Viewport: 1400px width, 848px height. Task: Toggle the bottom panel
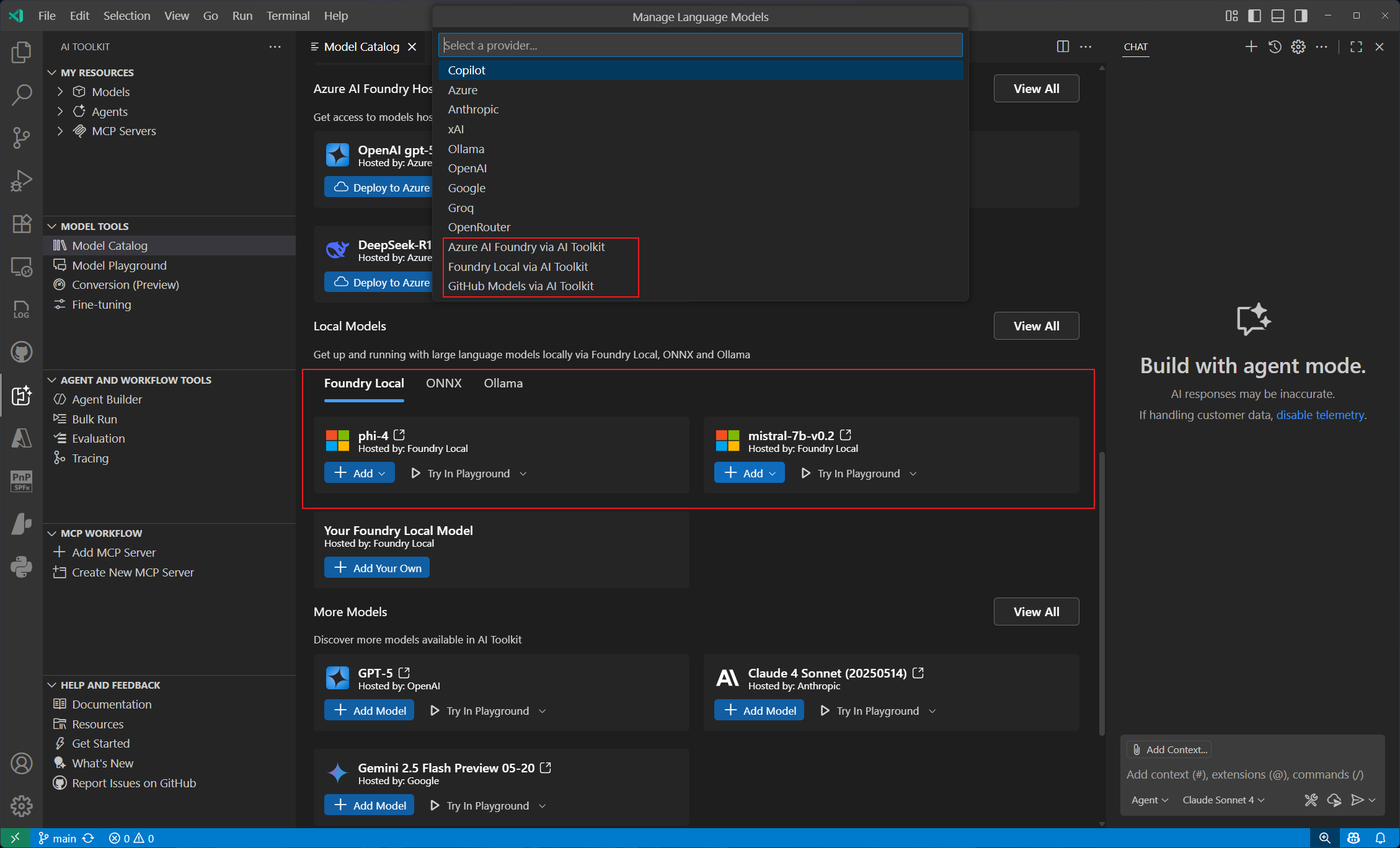coord(1278,15)
